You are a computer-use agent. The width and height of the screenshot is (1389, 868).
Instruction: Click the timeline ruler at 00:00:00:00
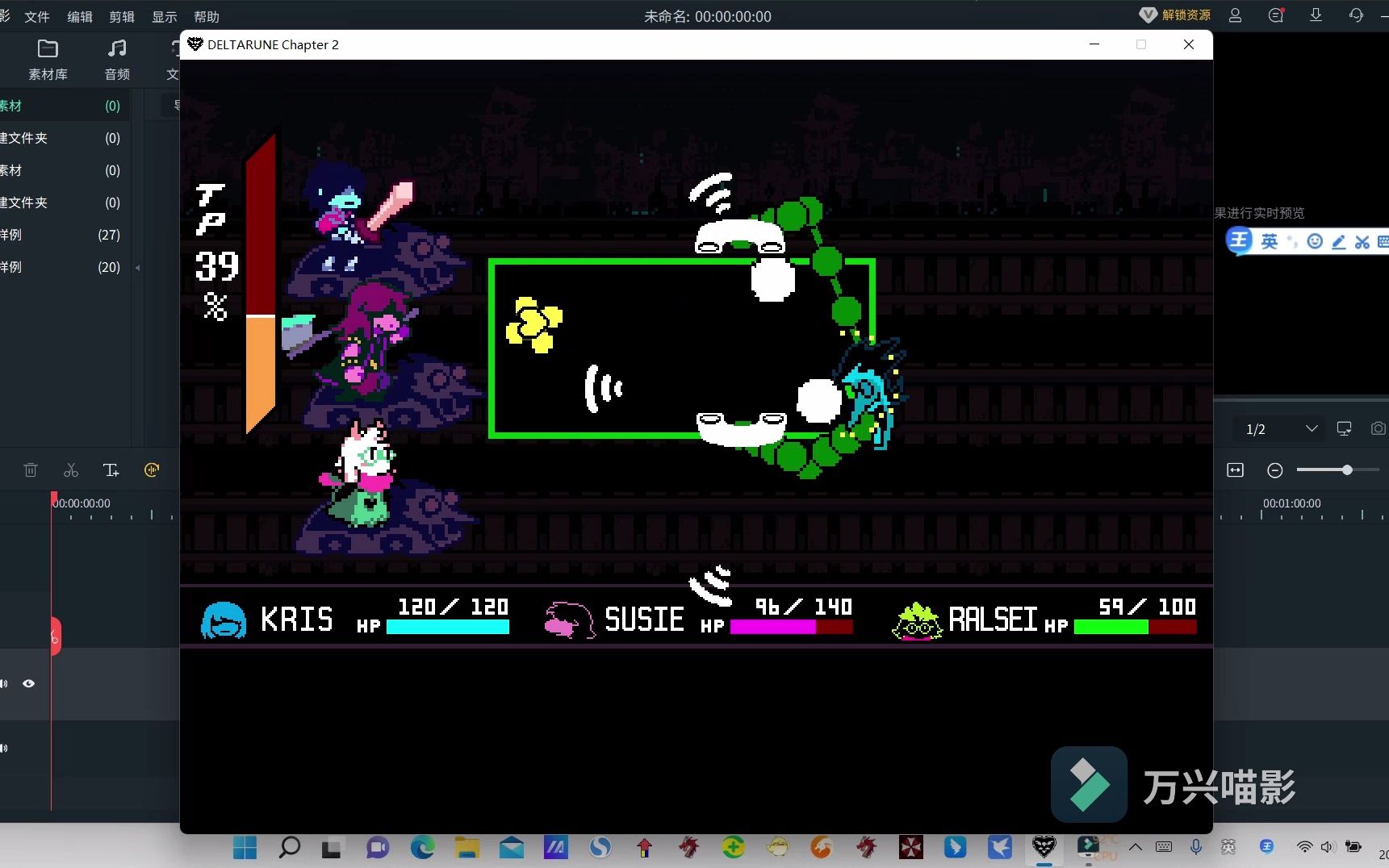[x=82, y=503]
